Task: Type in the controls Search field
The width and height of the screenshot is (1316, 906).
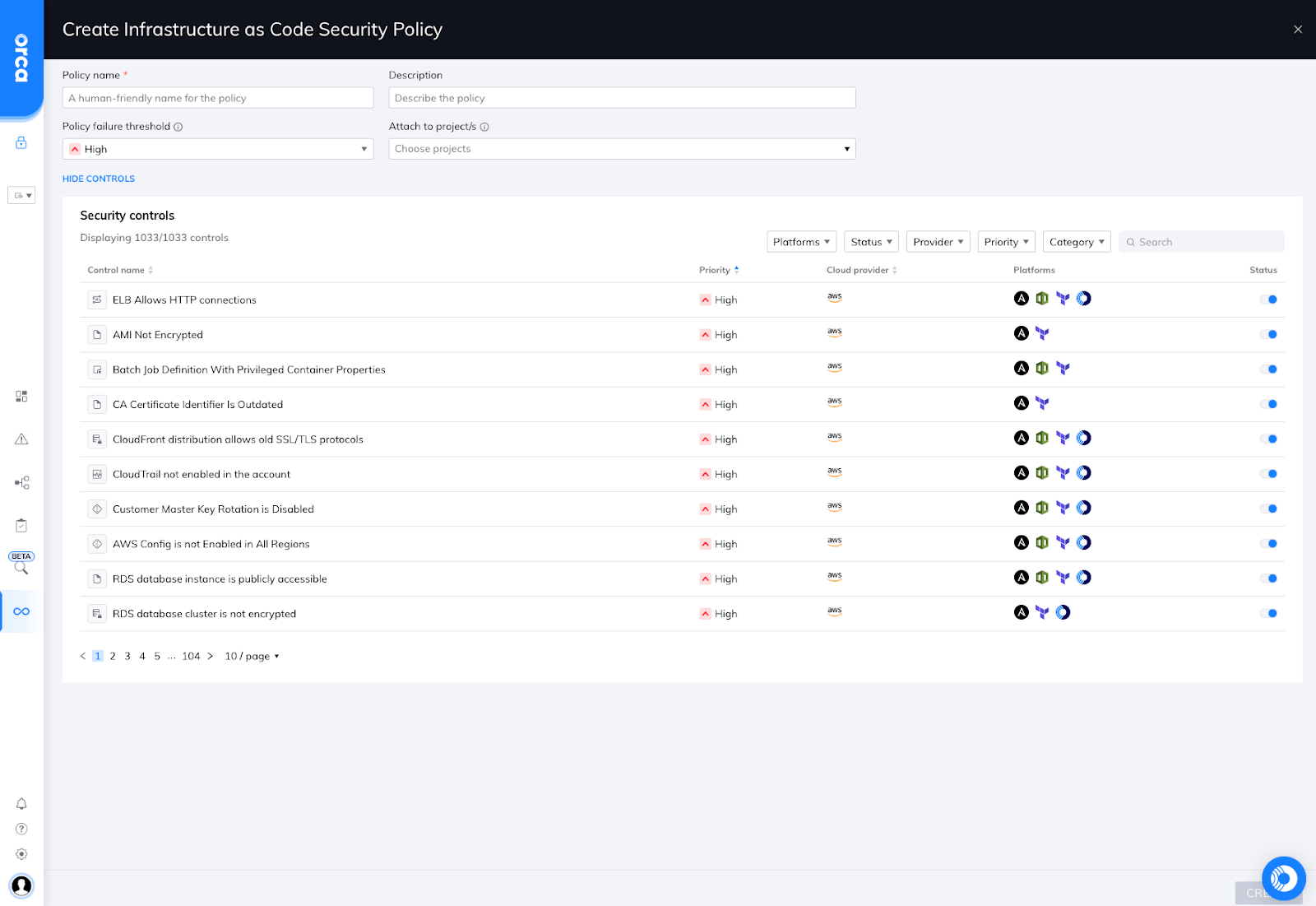Action: point(1201,241)
